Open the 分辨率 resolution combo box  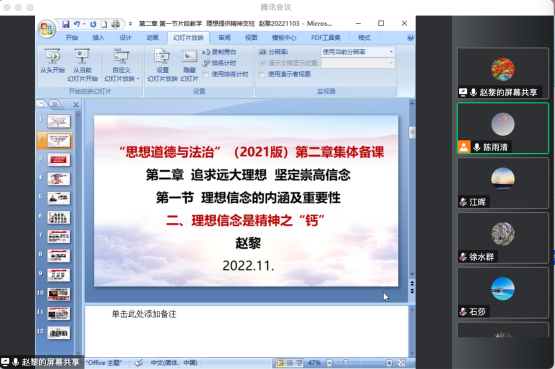click(x=358, y=52)
